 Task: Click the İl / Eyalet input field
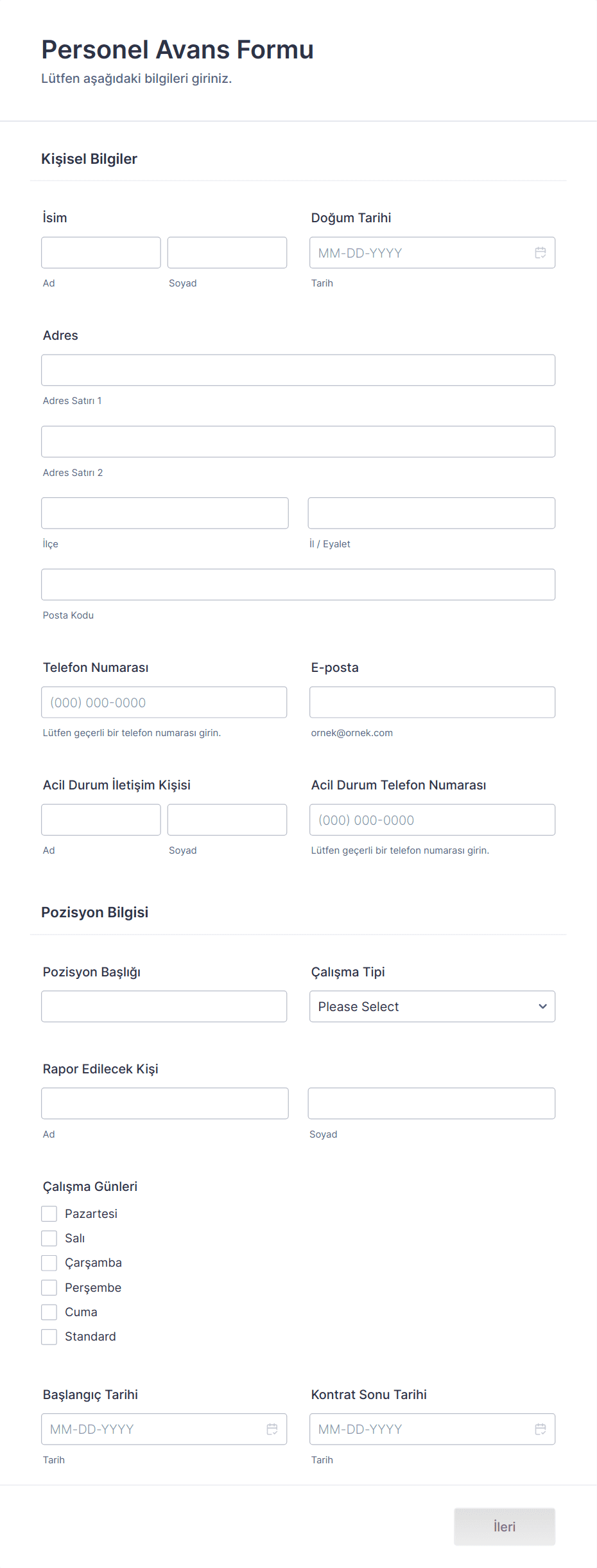[431, 513]
